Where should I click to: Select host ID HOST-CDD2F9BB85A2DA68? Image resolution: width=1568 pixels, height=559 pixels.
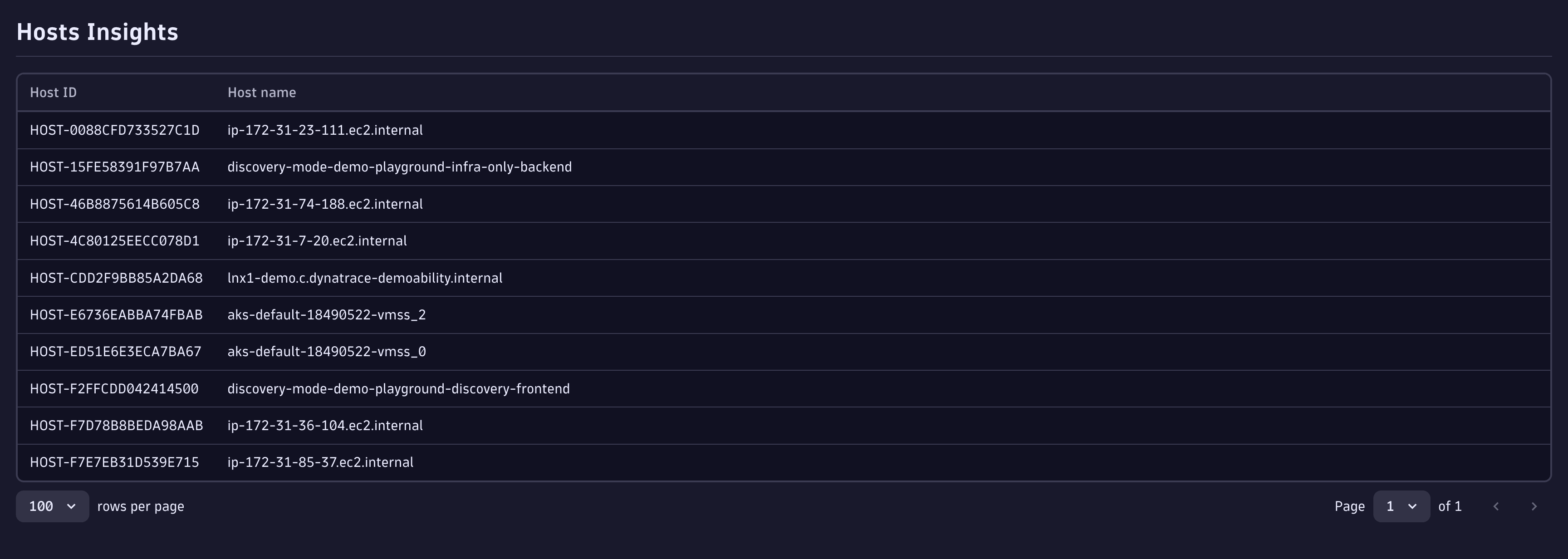(116, 278)
